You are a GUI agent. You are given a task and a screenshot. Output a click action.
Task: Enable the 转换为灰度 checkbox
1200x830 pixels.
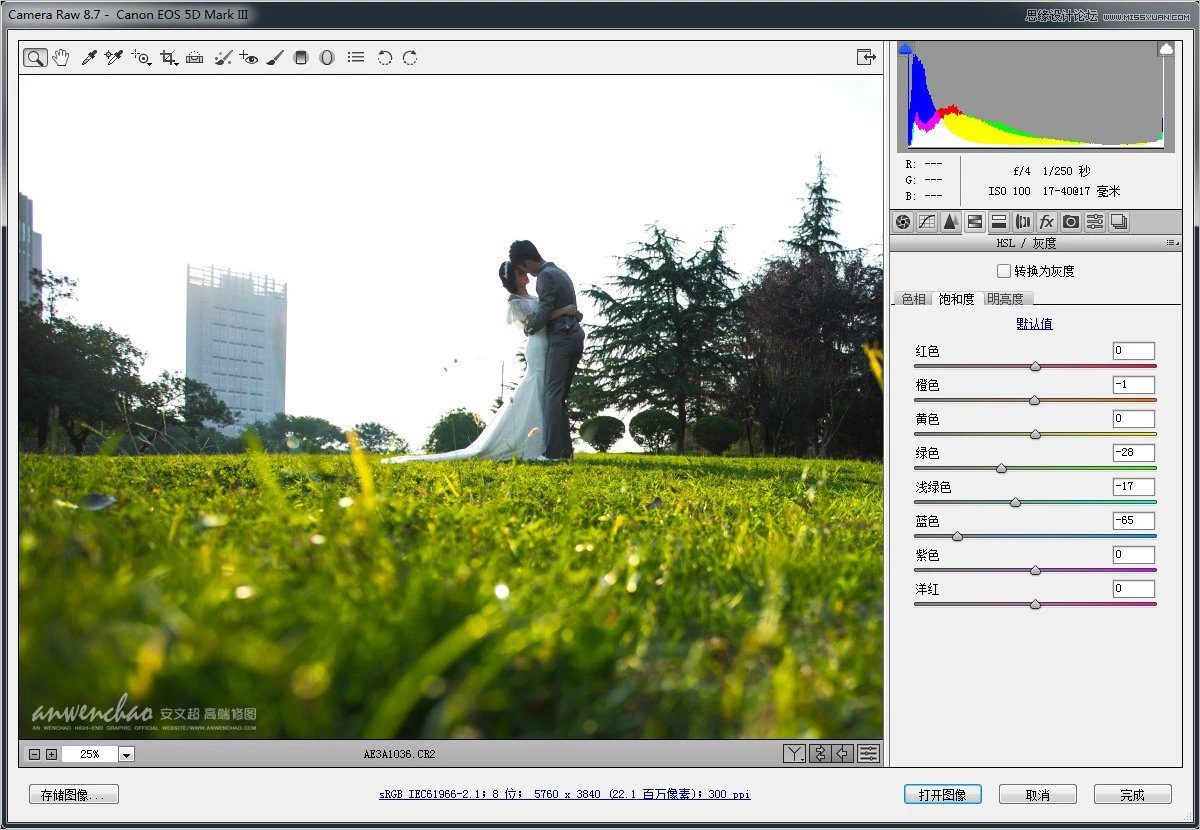click(1003, 270)
